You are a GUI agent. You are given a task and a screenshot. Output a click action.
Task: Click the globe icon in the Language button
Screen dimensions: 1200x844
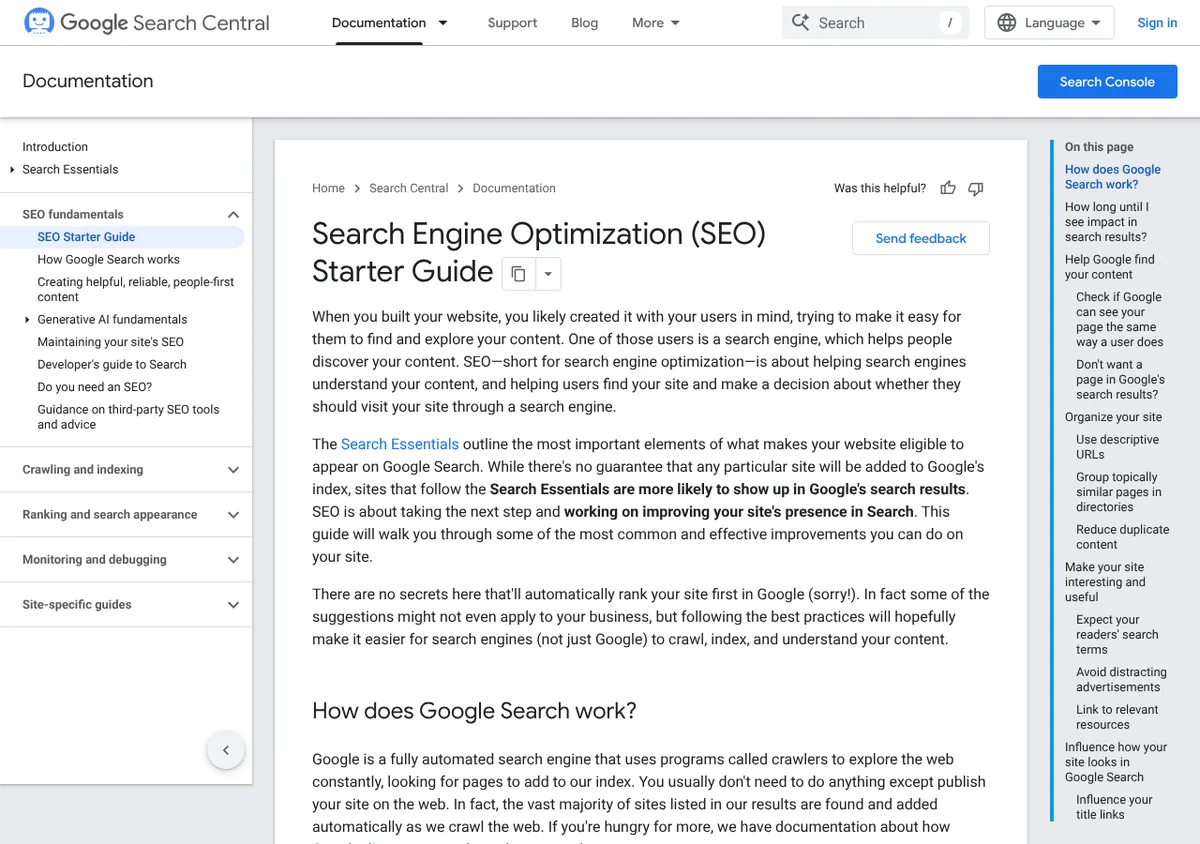tap(1006, 22)
